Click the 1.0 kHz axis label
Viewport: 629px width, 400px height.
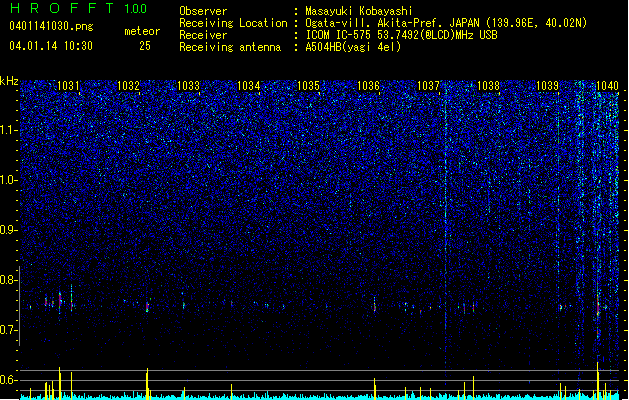tap(9, 180)
